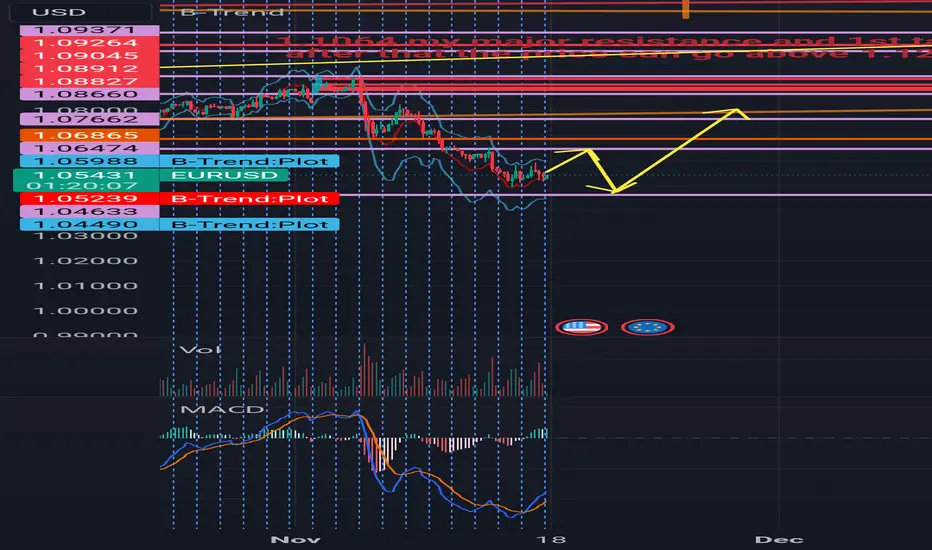Click the 1.01000 price scale value
Screen dimensions: 932x550
click(86, 285)
